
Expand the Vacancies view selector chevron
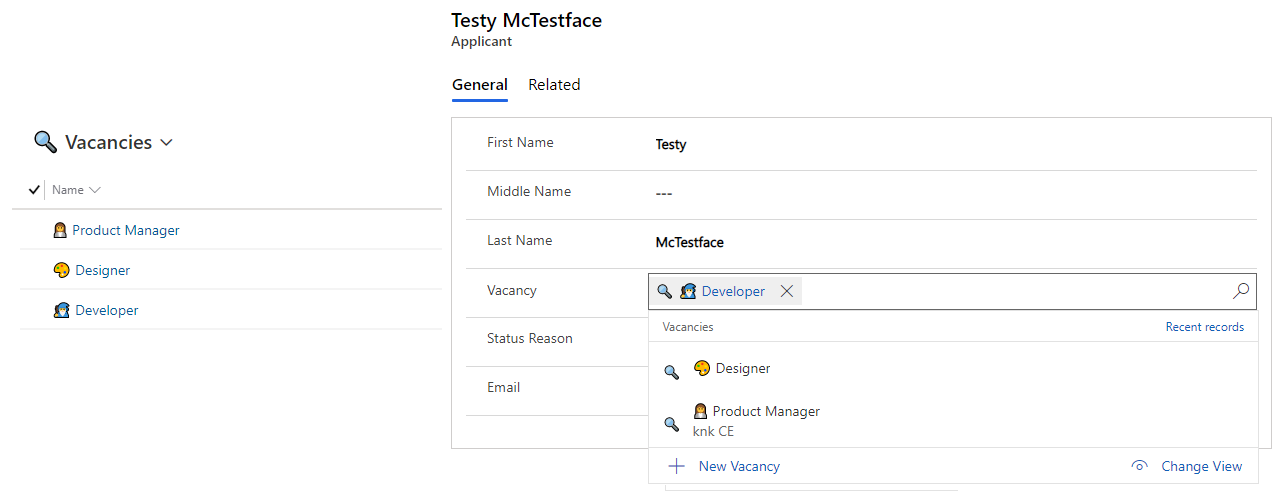[x=166, y=143]
